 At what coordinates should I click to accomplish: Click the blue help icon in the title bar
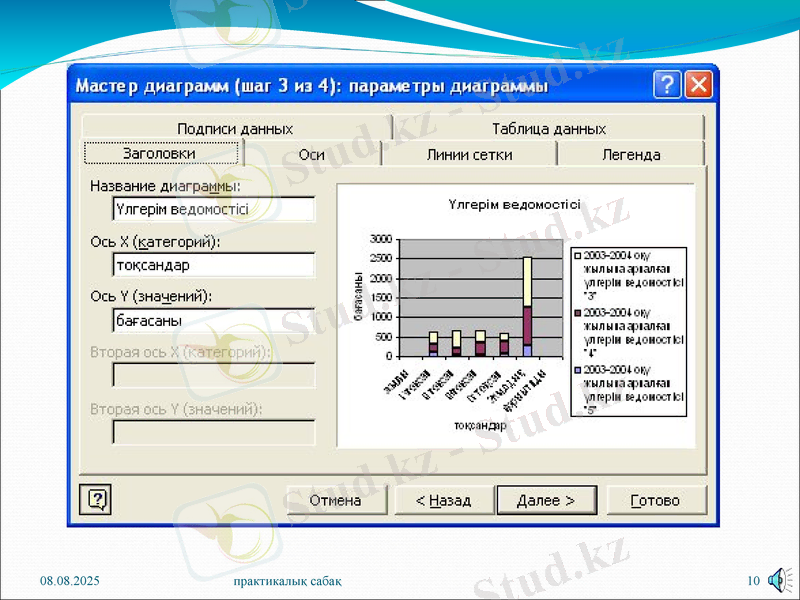pos(666,86)
